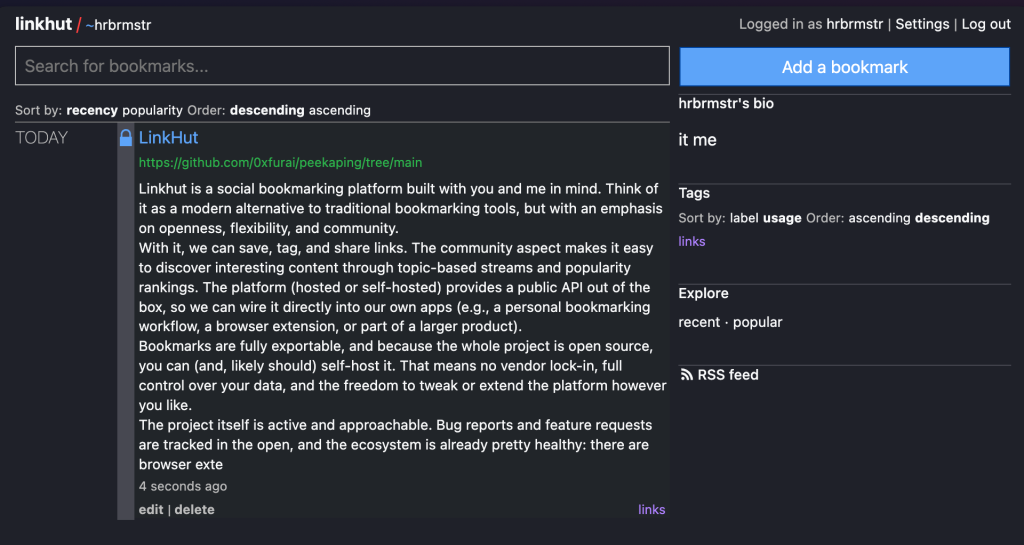
Task: Open the LinkHut bookmark title
Action: point(168,138)
